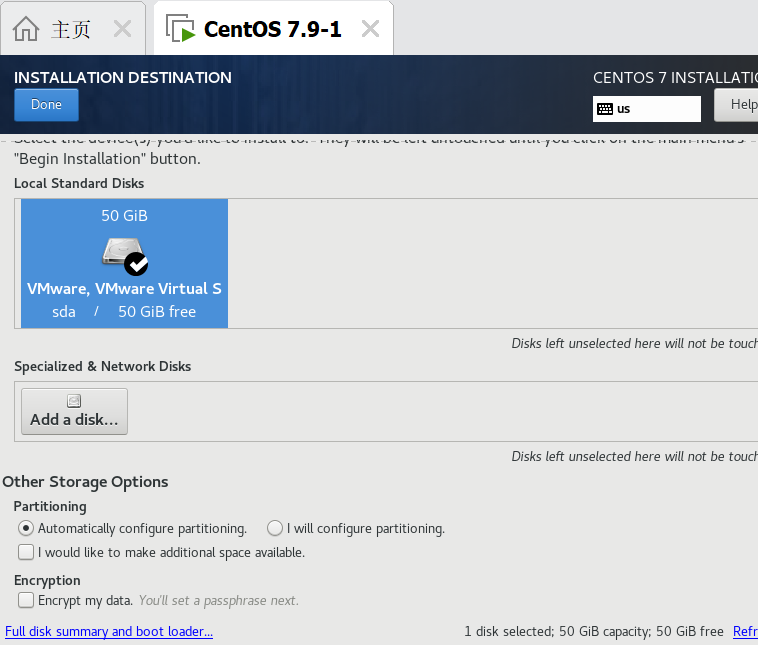The image size is (758, 645).
Task: Click the 'Specialized & Network Disks' heading
Action: tap(102, 366)
